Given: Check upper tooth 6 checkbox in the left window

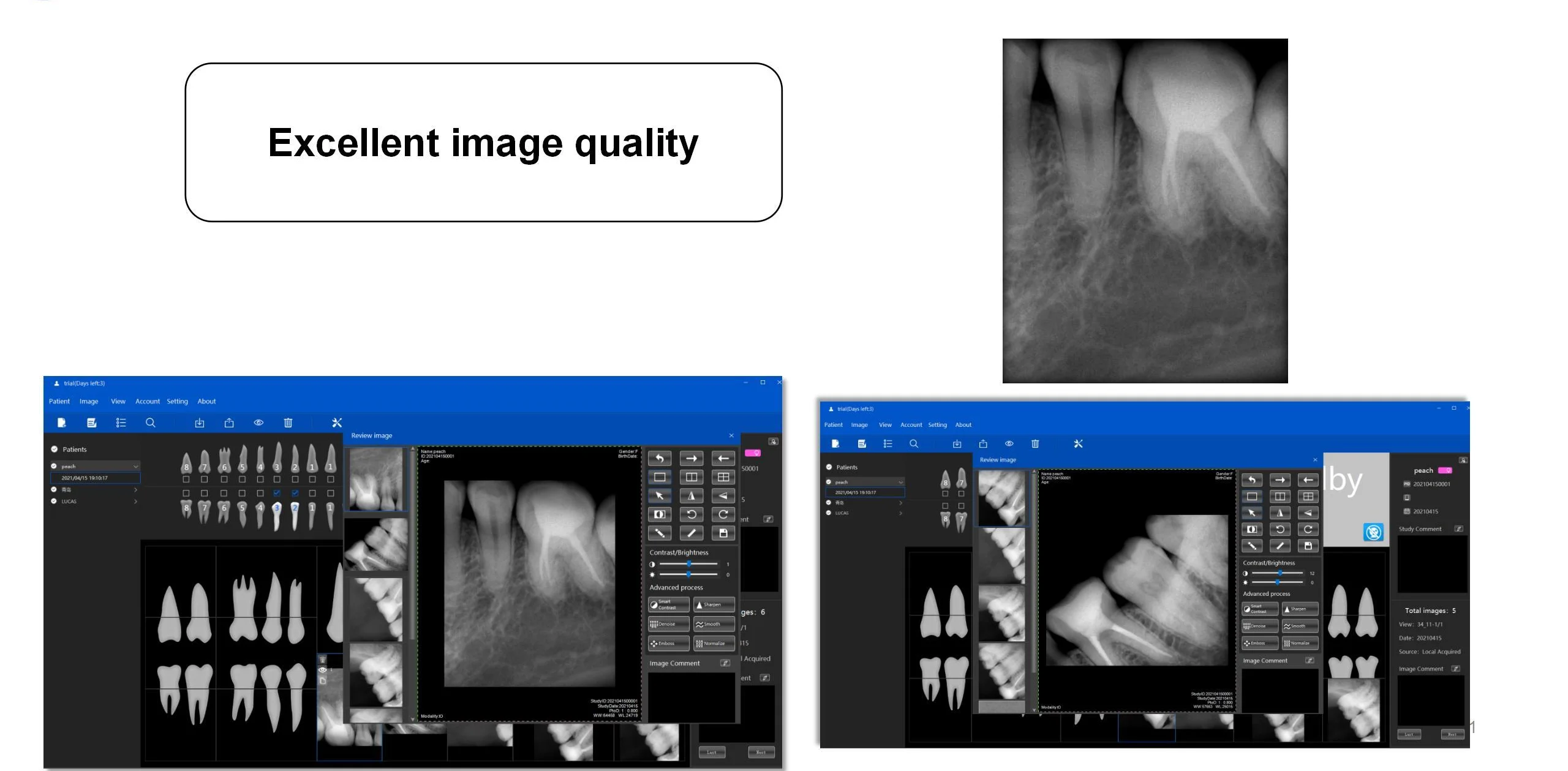Looking at the screenshot, I should [x=224, y=479].
